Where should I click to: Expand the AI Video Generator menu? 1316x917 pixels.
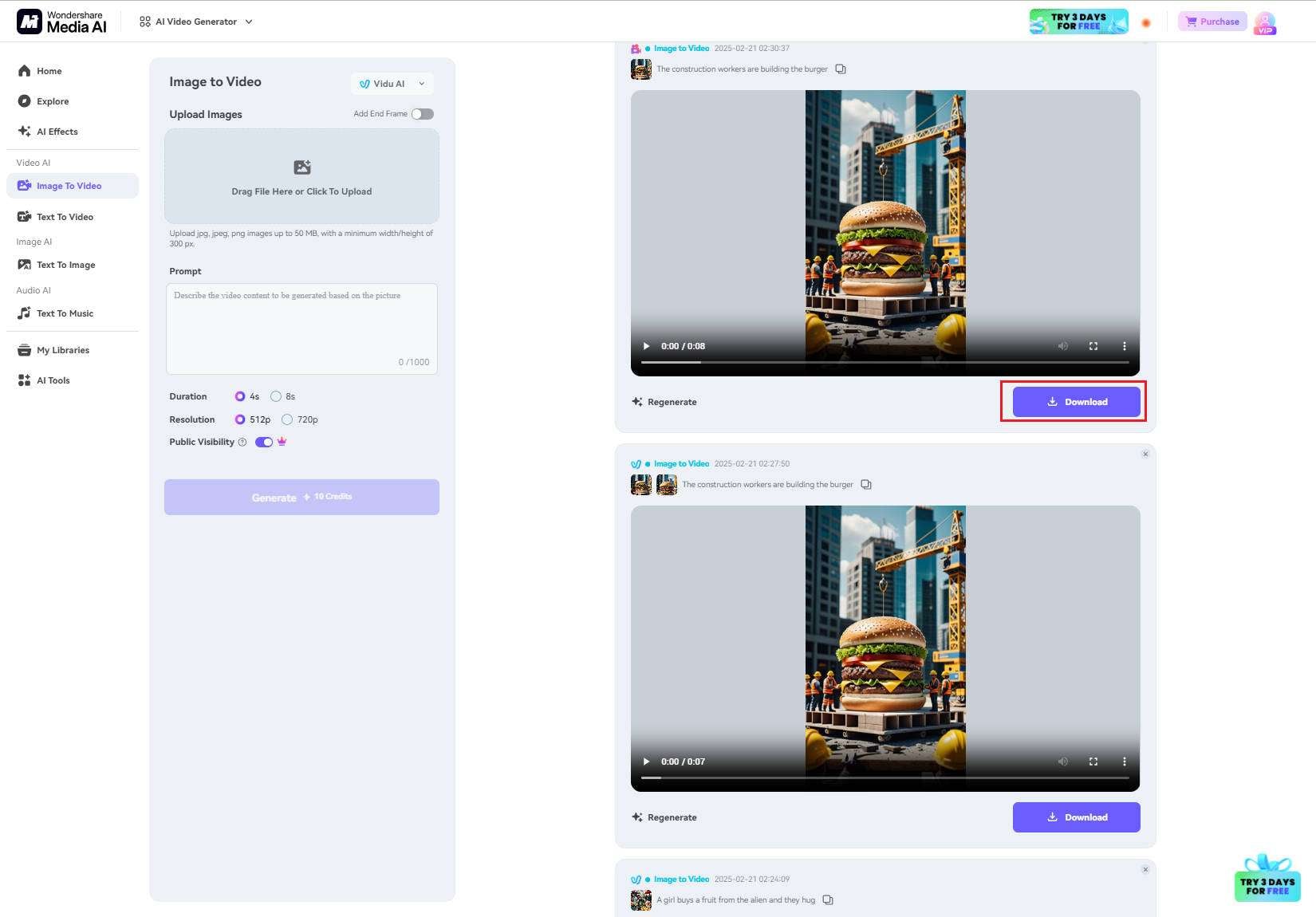[196, 22]
